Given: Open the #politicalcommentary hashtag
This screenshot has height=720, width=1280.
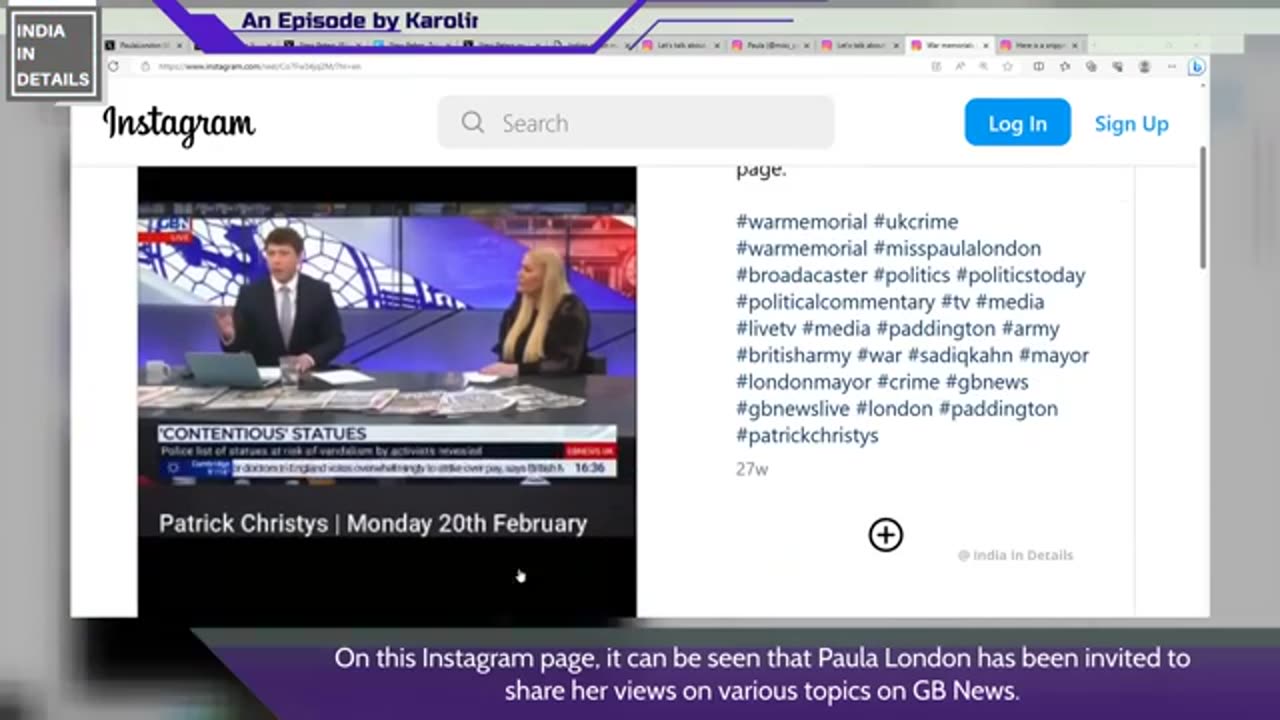Looking at the screenshot, I should click(835, 302).
